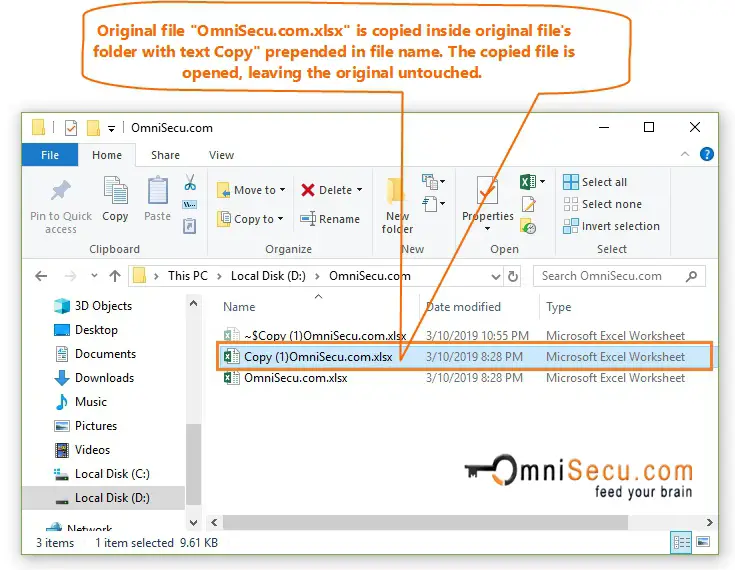
Task: Switch to Details view icon in status bar
Action: pyautogui.click(x=682, y=543)
